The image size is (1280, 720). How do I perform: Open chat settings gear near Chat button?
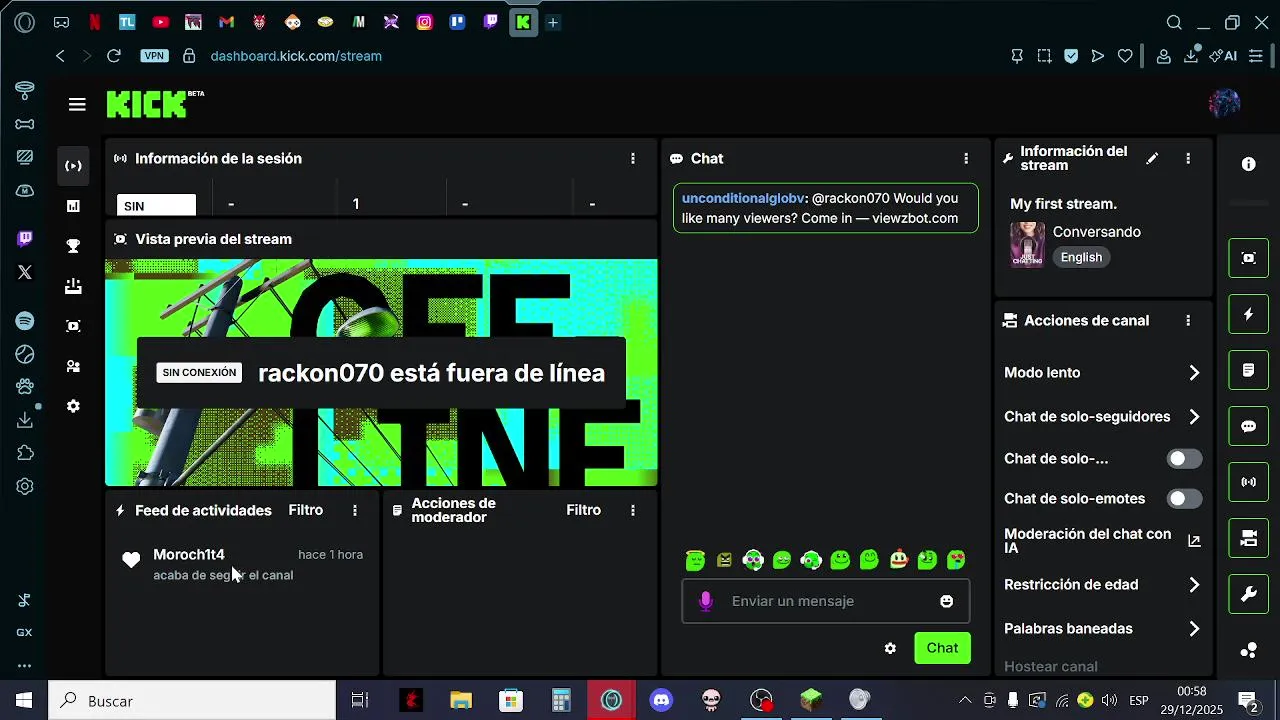tap(890, 648)
